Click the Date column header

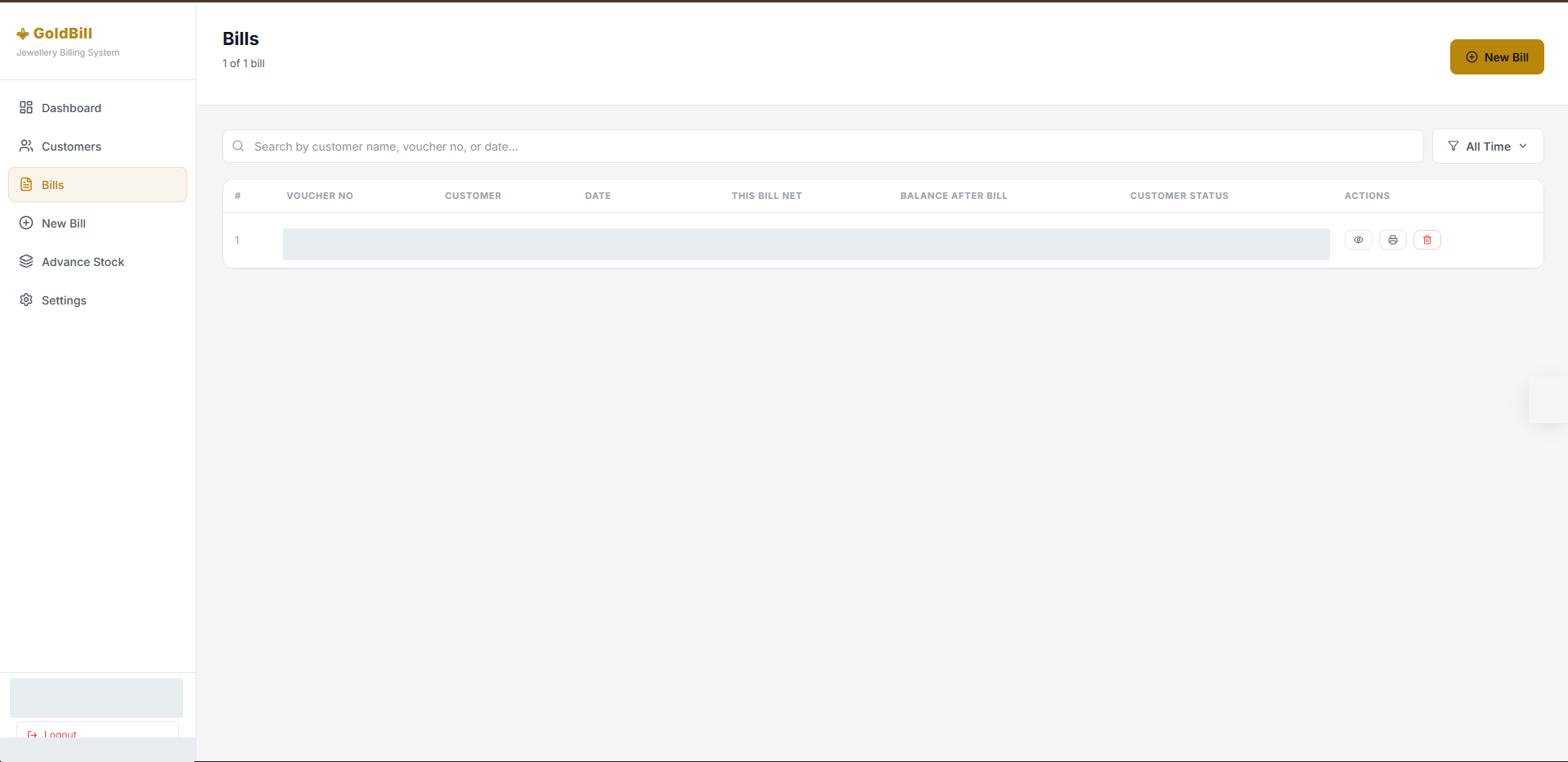pos(598,196)
